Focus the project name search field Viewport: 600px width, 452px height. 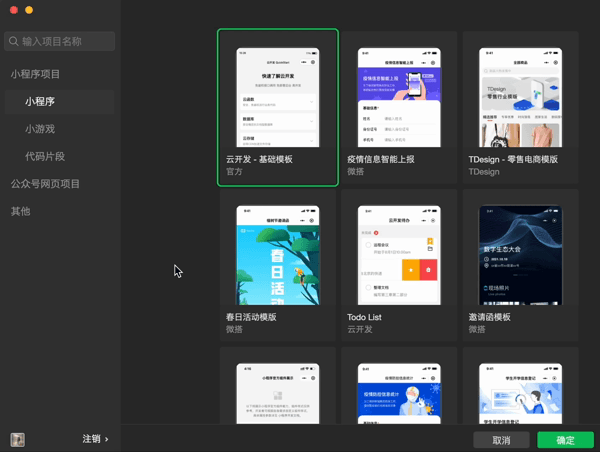click(x=60, y=41)
